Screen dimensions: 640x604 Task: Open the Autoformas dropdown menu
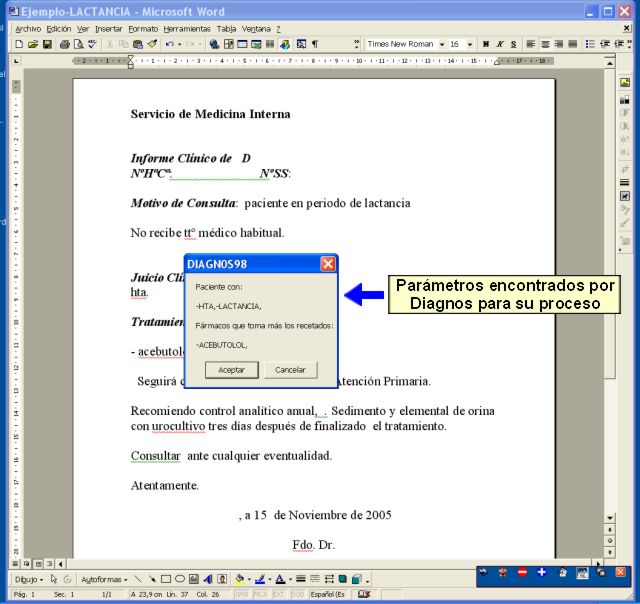(104, 579)
